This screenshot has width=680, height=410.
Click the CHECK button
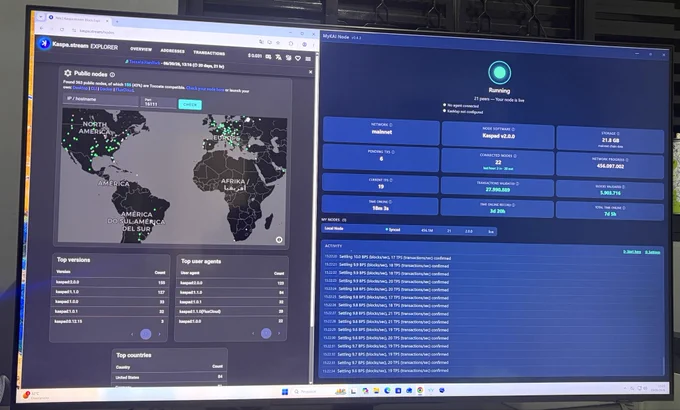tap(190, 105)
